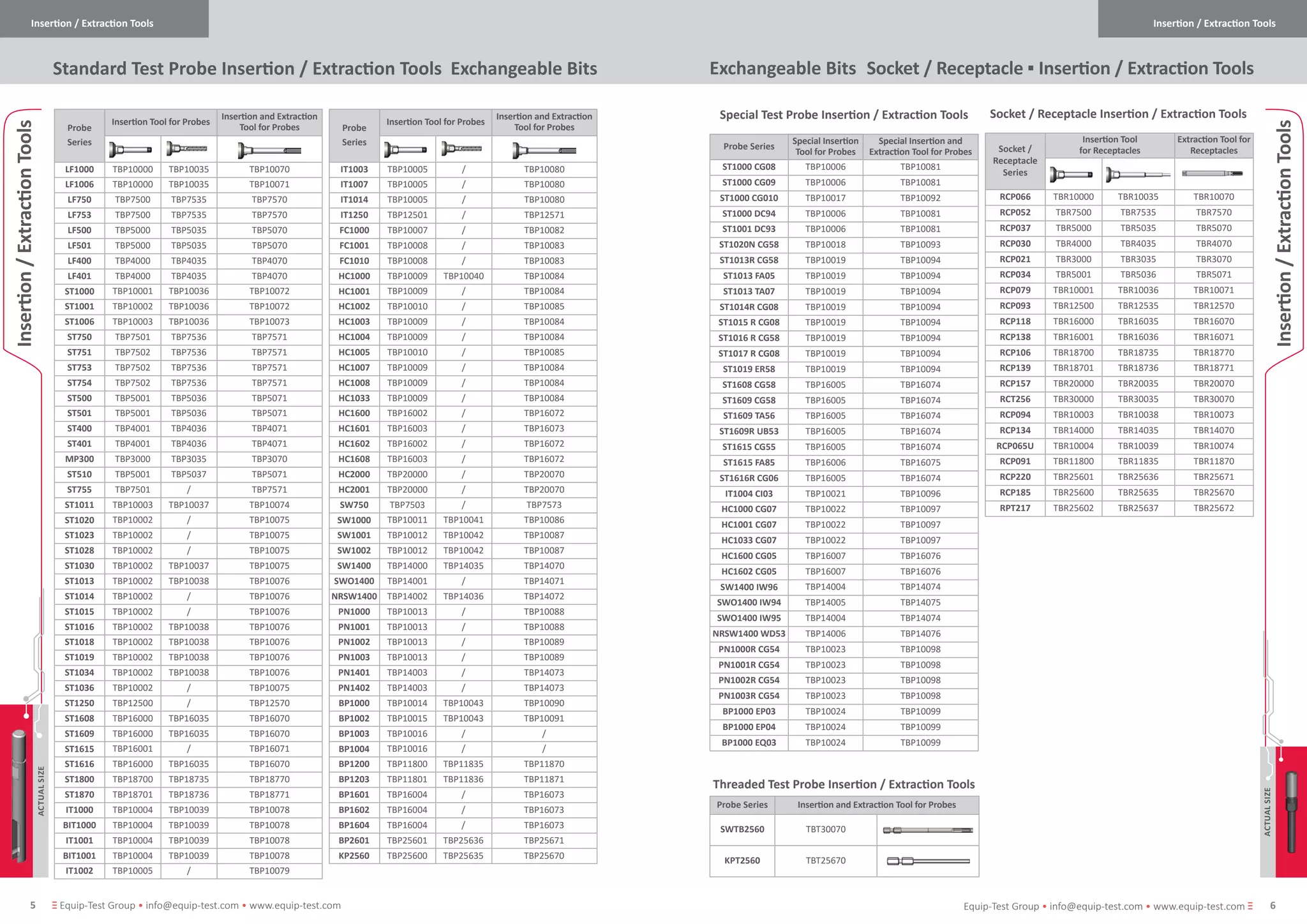The height and width of the screenshot is (924, 1307).
Task: Click the receptacle insertion tool image above TBR10035
Action: coord(1139,174)
